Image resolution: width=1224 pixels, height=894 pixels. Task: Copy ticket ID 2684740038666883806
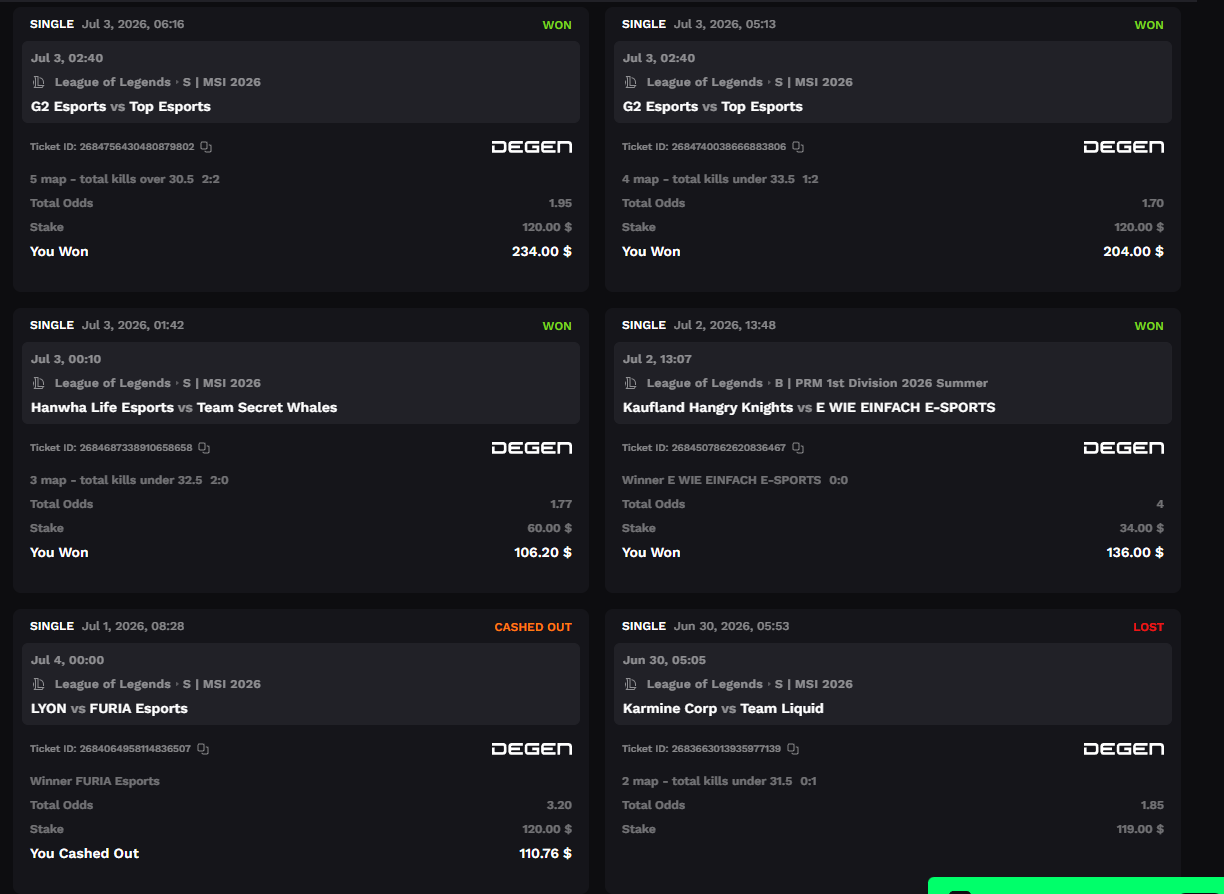[798, 147]
